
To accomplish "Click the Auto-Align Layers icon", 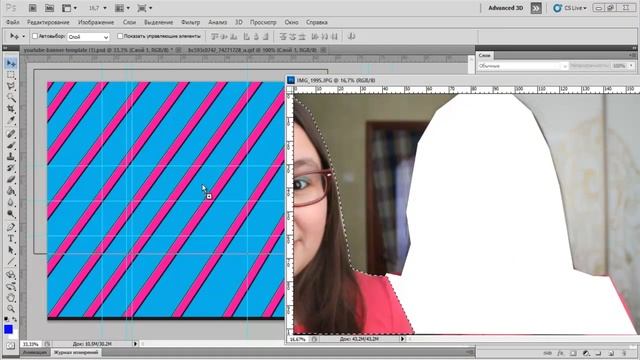I will pos(351,36).
